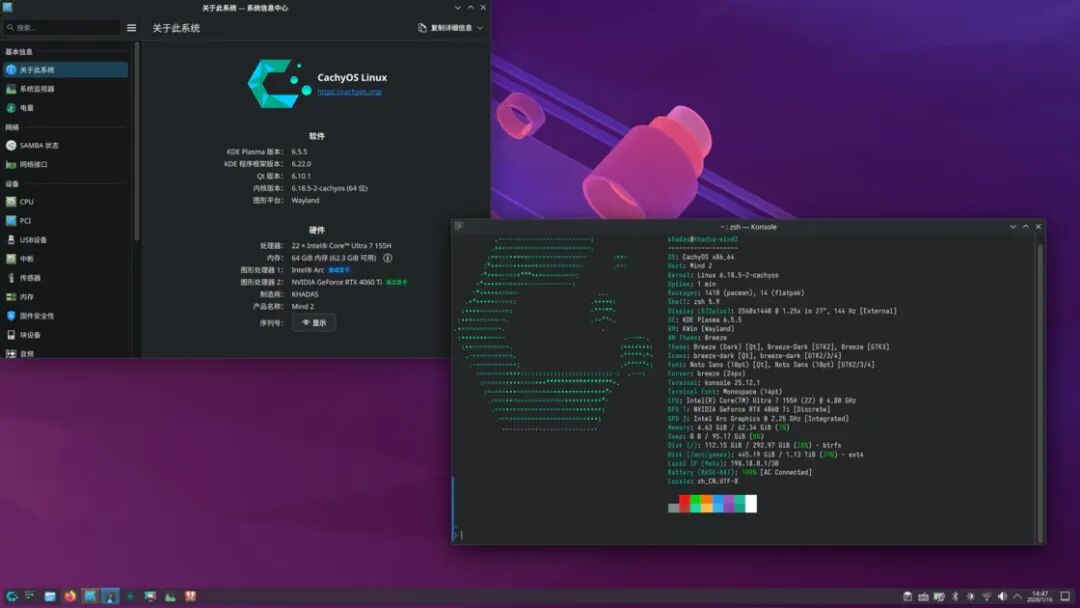Focus the 搜索 search field
Viewport: 1080px width, 608px height.
tap(61, 28)
